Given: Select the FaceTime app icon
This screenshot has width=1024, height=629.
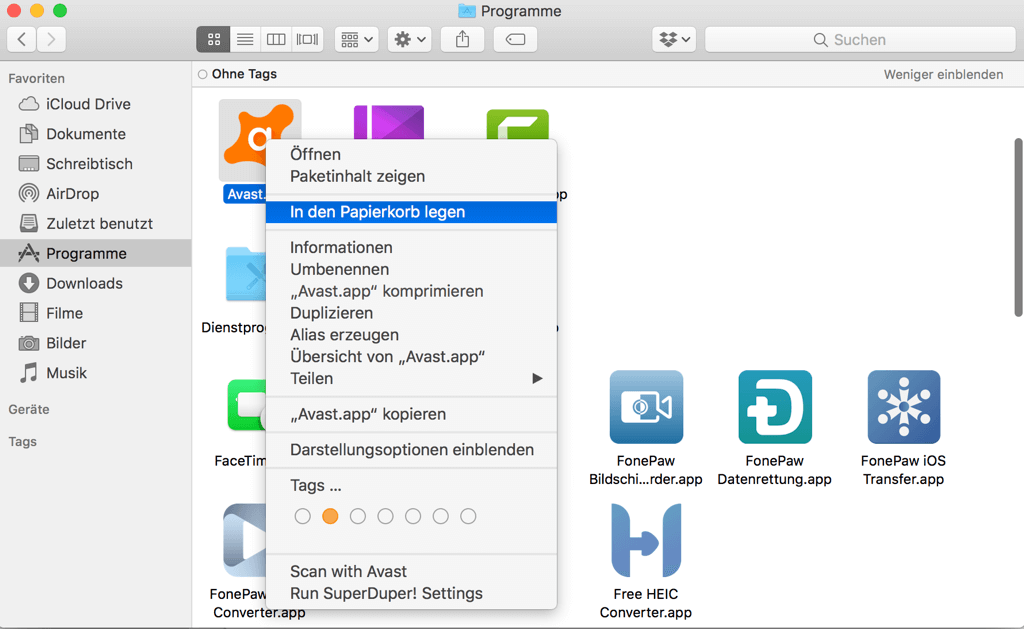Looking at the screenshot, I should pos(246,405).
